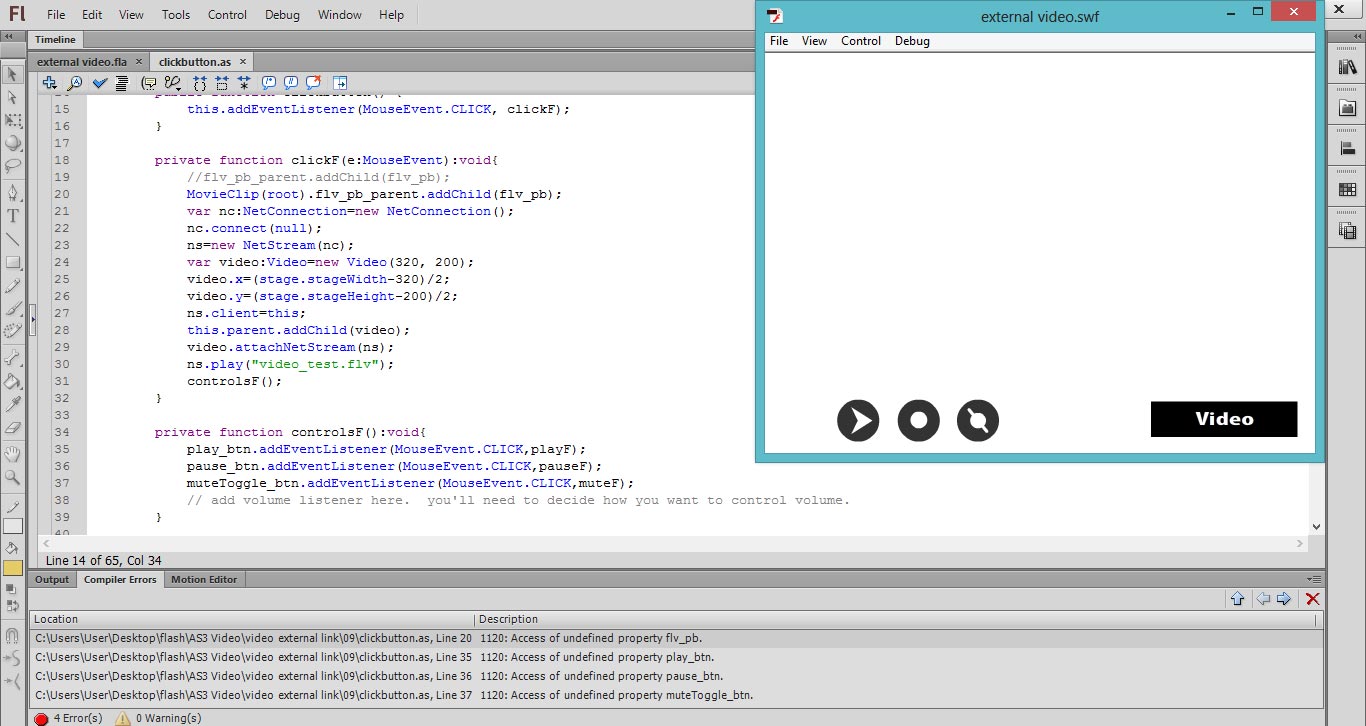The image size is (1366, 726).
Task: Activate the Pen tool
Action: click(13, 192)
